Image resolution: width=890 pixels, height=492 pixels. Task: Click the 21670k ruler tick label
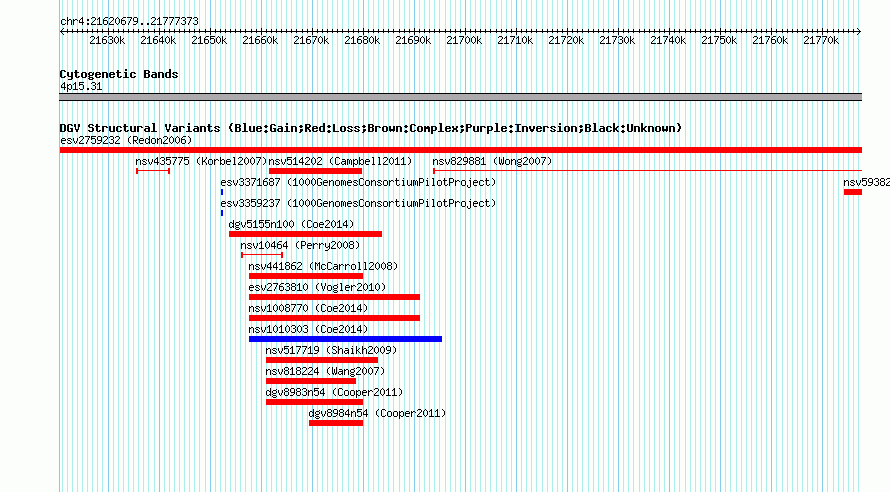click(311, 40)
